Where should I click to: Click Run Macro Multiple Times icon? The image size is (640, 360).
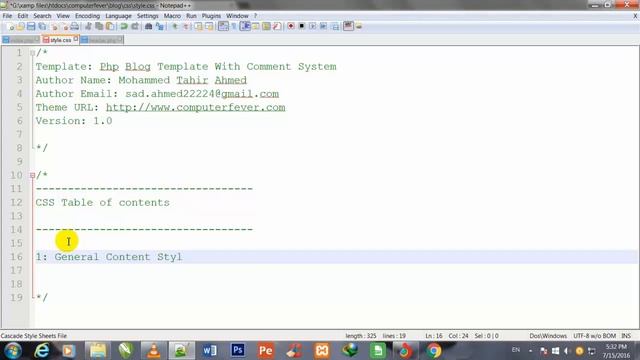323,26
